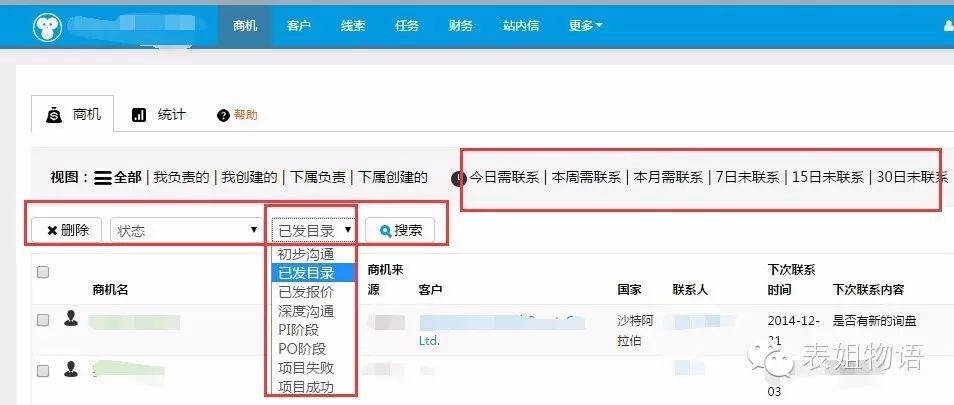
Task: Filter by 本月需联系
Action: coord(669,178)
